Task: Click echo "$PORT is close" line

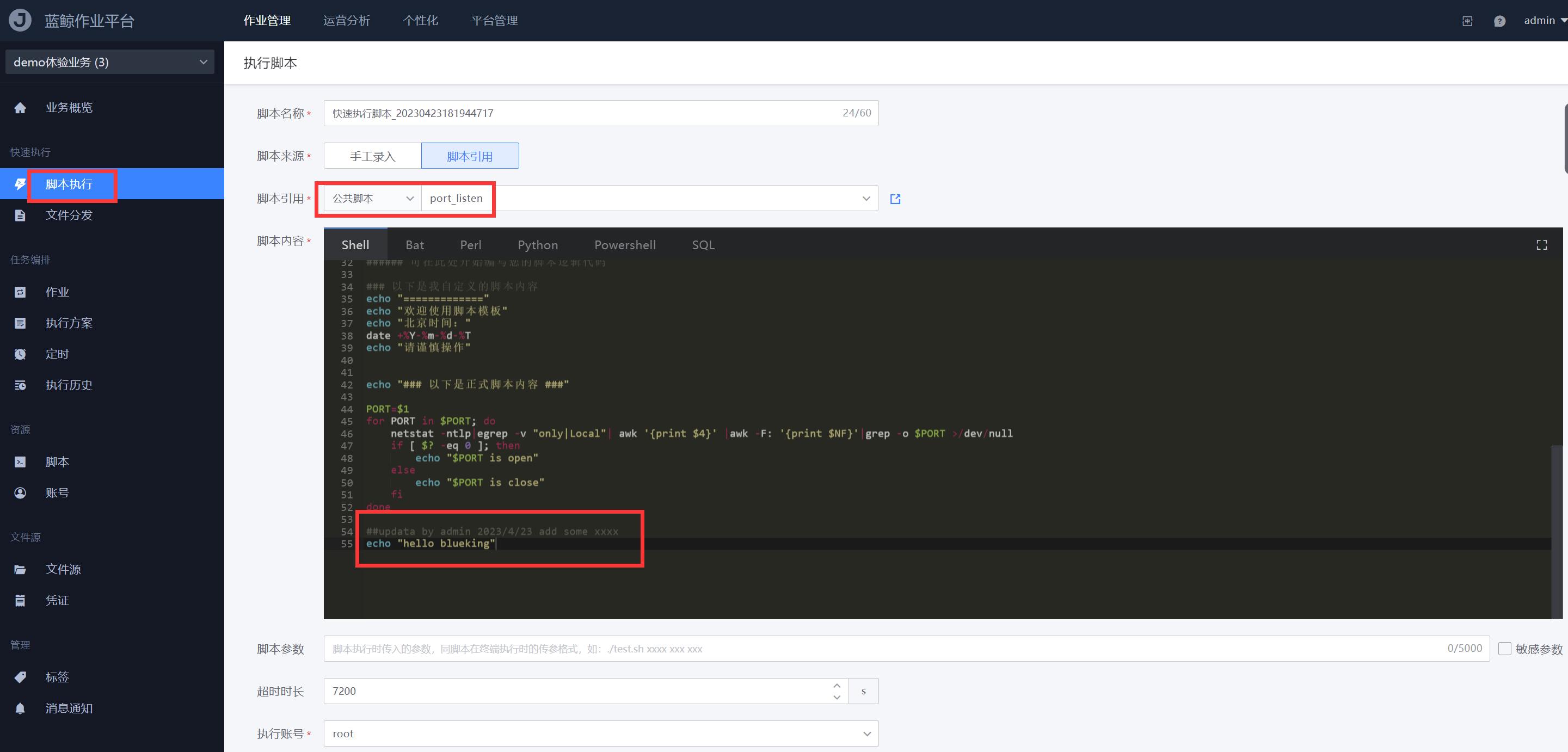Action: click(479, 483)
